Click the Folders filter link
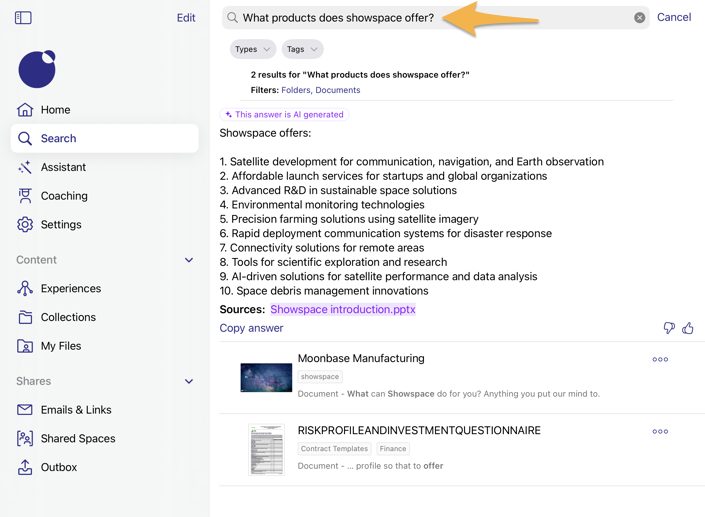Viewport: 705px width, 517px height. click(x=296, y=90)
